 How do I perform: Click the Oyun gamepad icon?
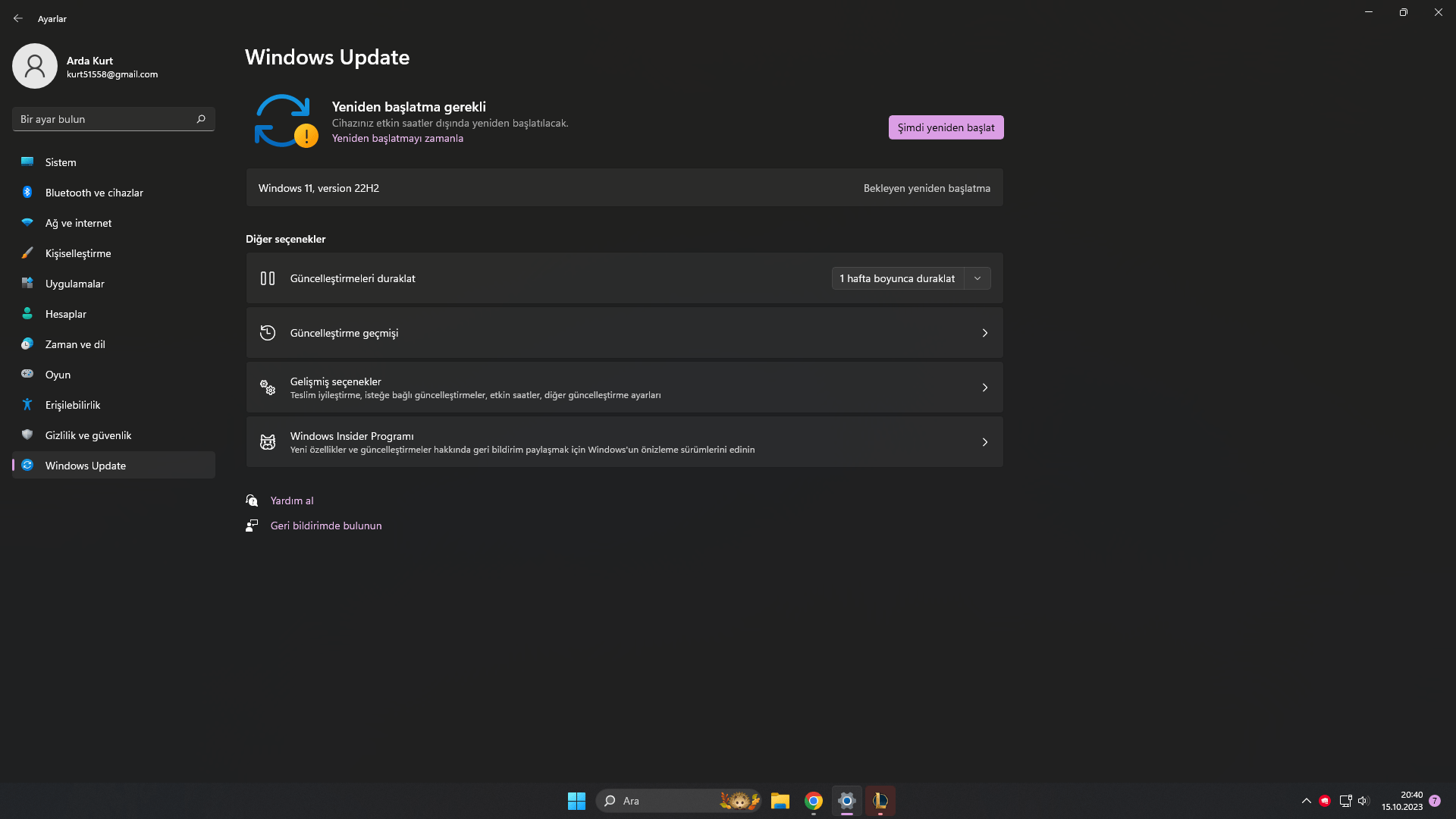[x=27, y=374]
